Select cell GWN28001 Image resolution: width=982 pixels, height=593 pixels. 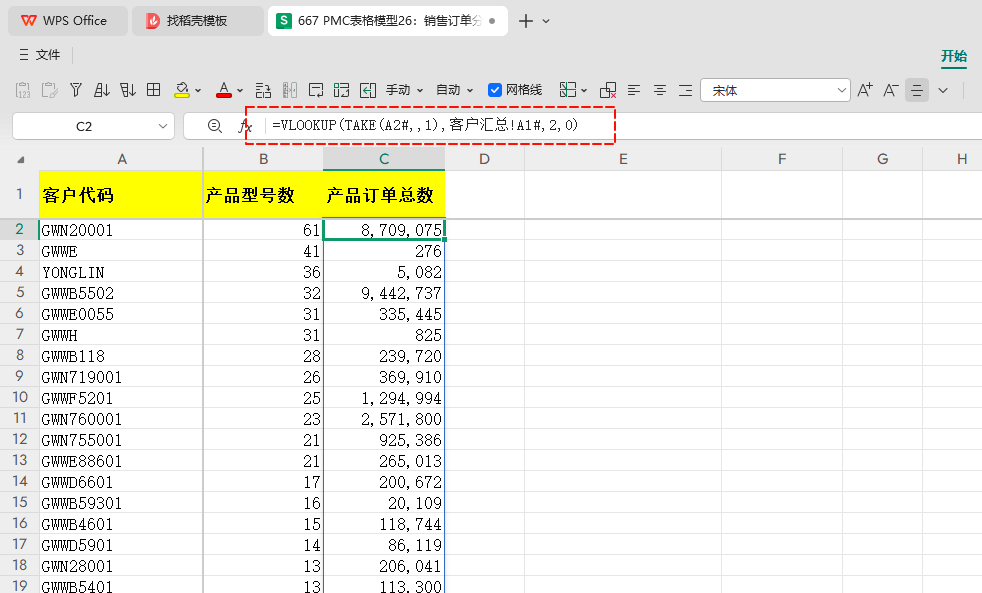pos(121,566)
